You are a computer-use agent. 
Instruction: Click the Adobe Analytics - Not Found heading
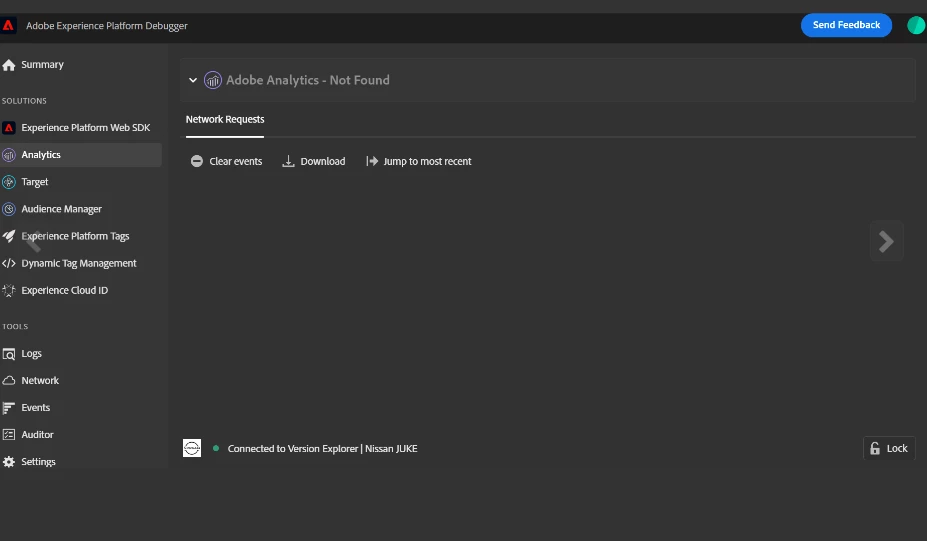[307, 80]
